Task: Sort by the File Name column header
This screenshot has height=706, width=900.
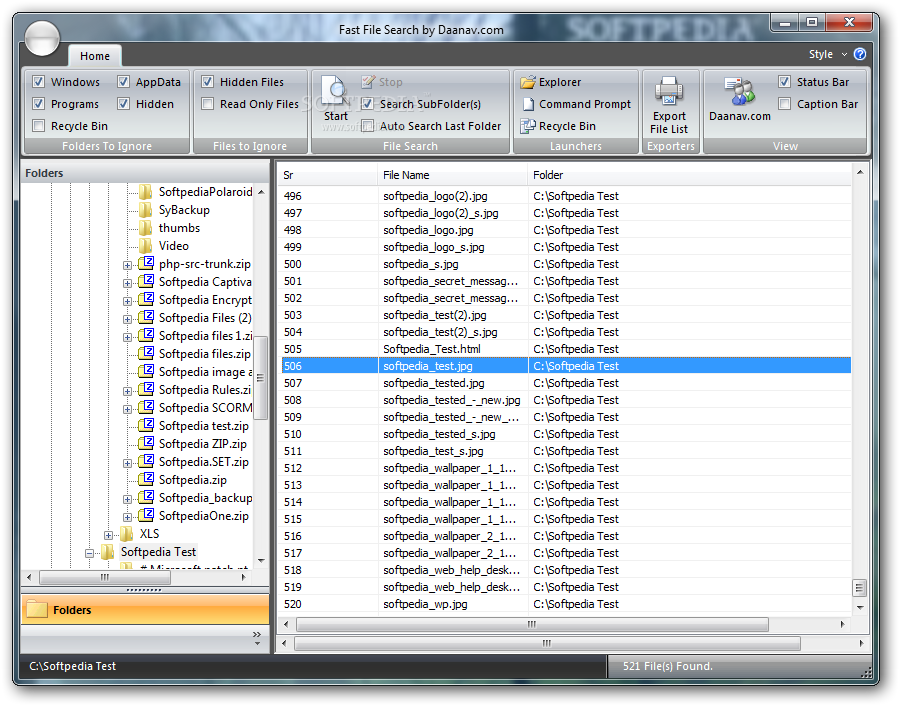Action: point(453,175)
